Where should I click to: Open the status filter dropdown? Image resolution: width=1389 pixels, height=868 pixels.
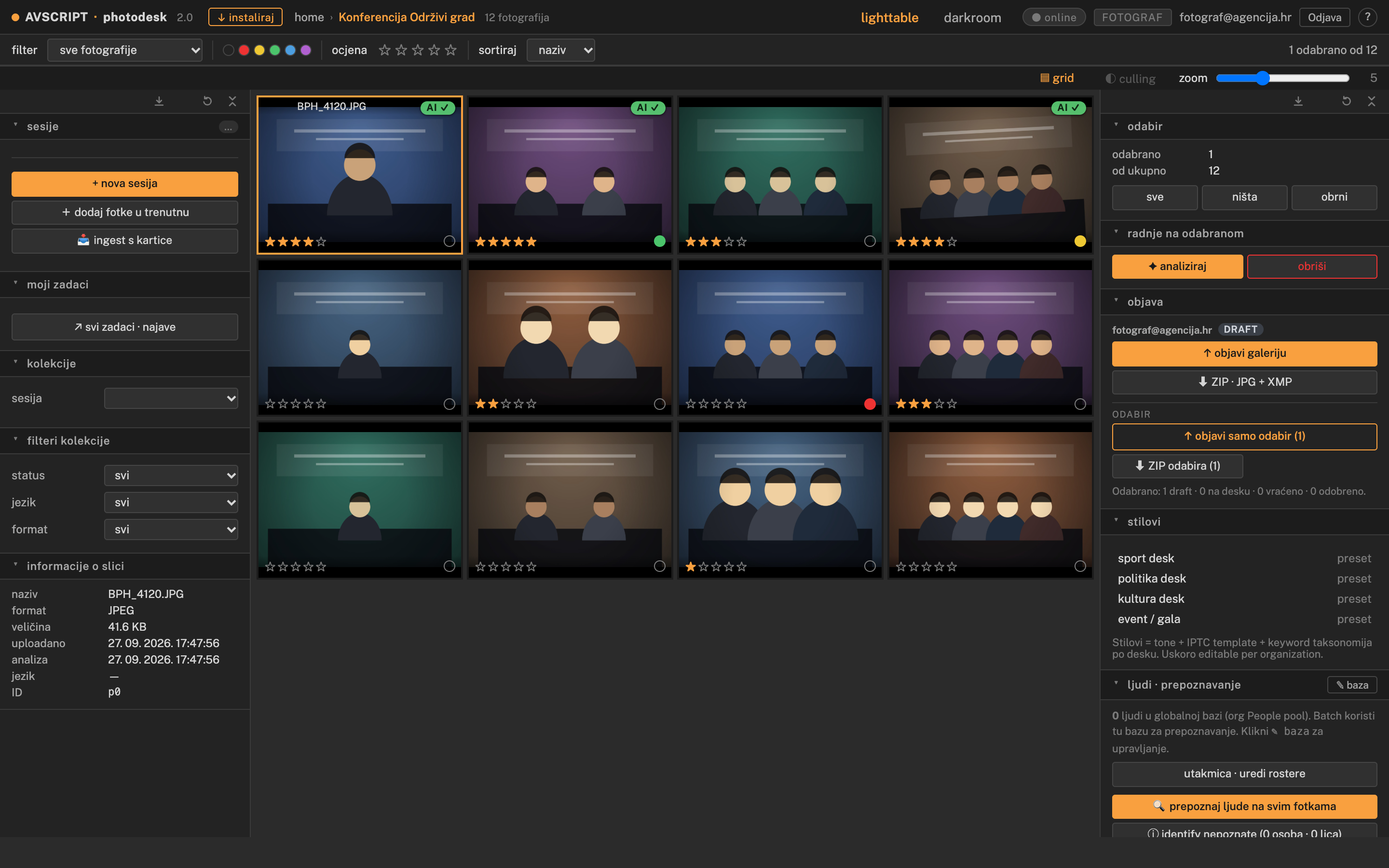[171, 475]
